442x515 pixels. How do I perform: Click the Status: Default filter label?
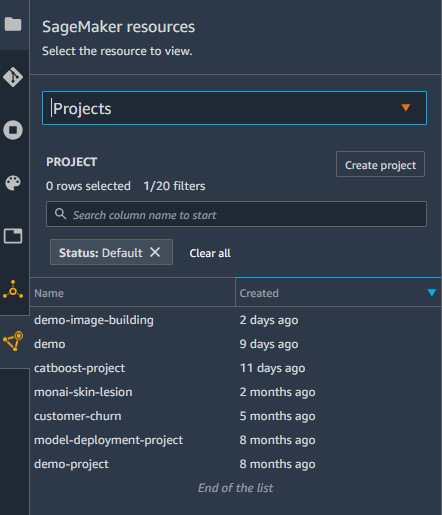point(101,253)
